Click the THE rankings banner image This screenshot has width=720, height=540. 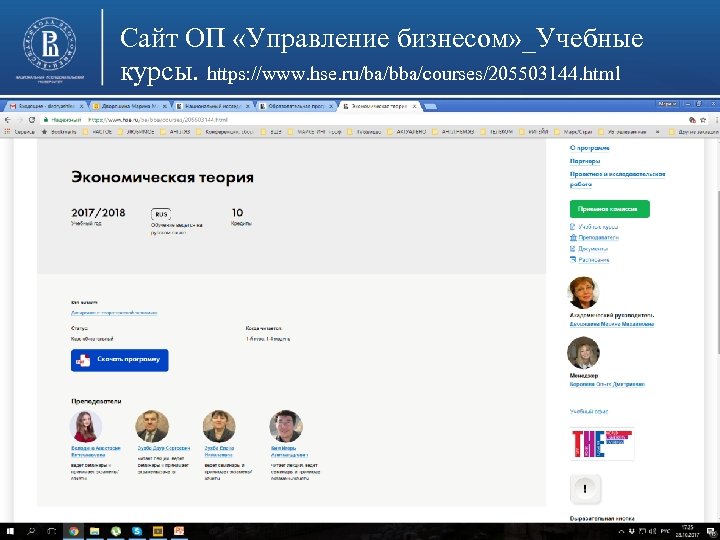[x=602, y=444]
